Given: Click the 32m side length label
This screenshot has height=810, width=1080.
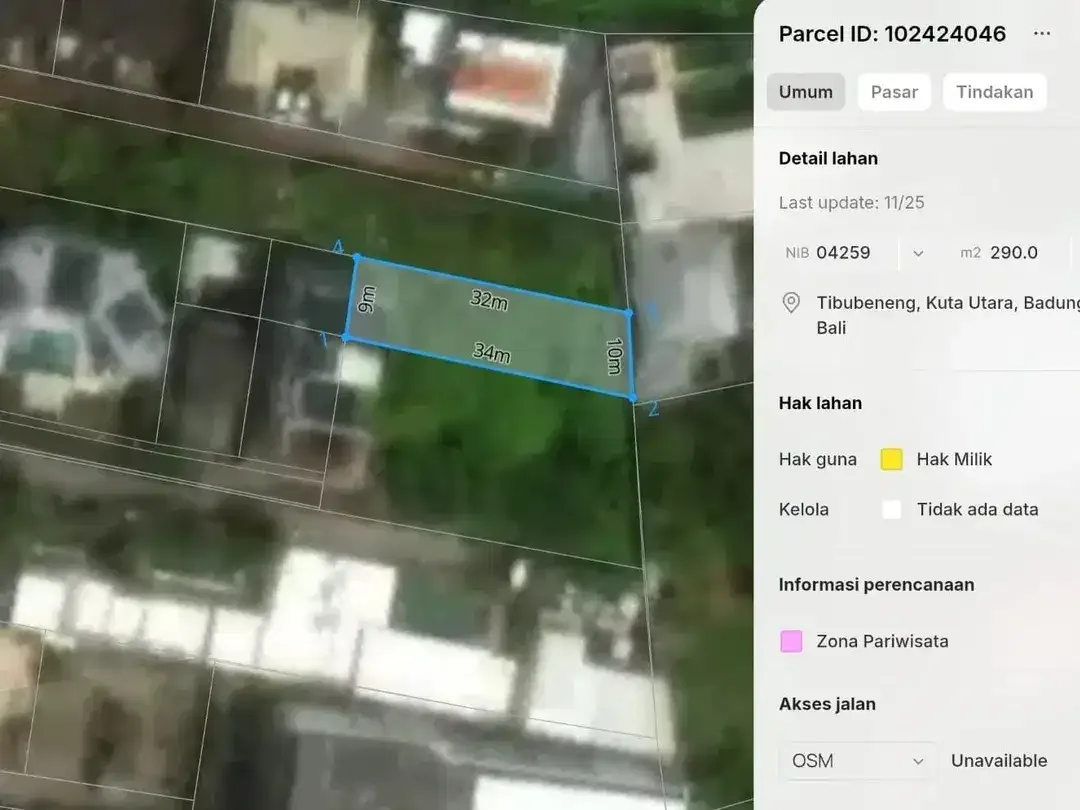Looking at the screenshot, I should tap(489, 300).
